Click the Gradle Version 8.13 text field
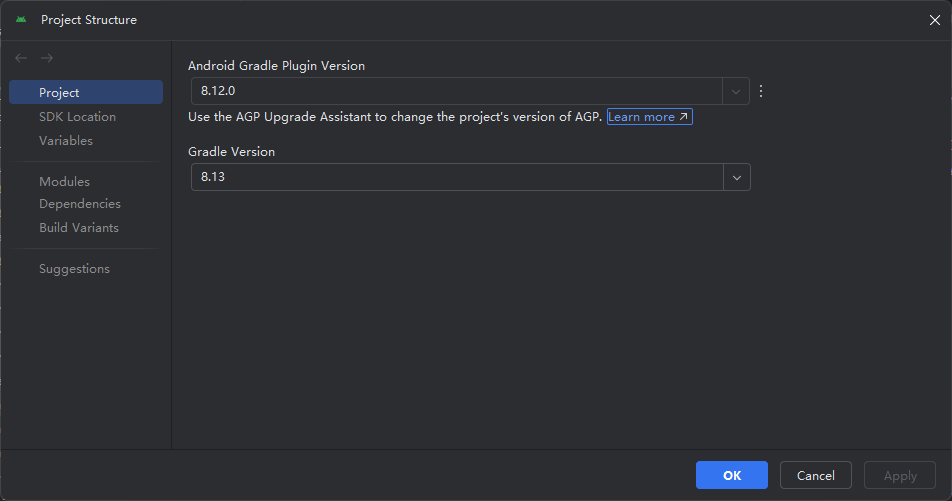952x501 pixels. point(457,177)
